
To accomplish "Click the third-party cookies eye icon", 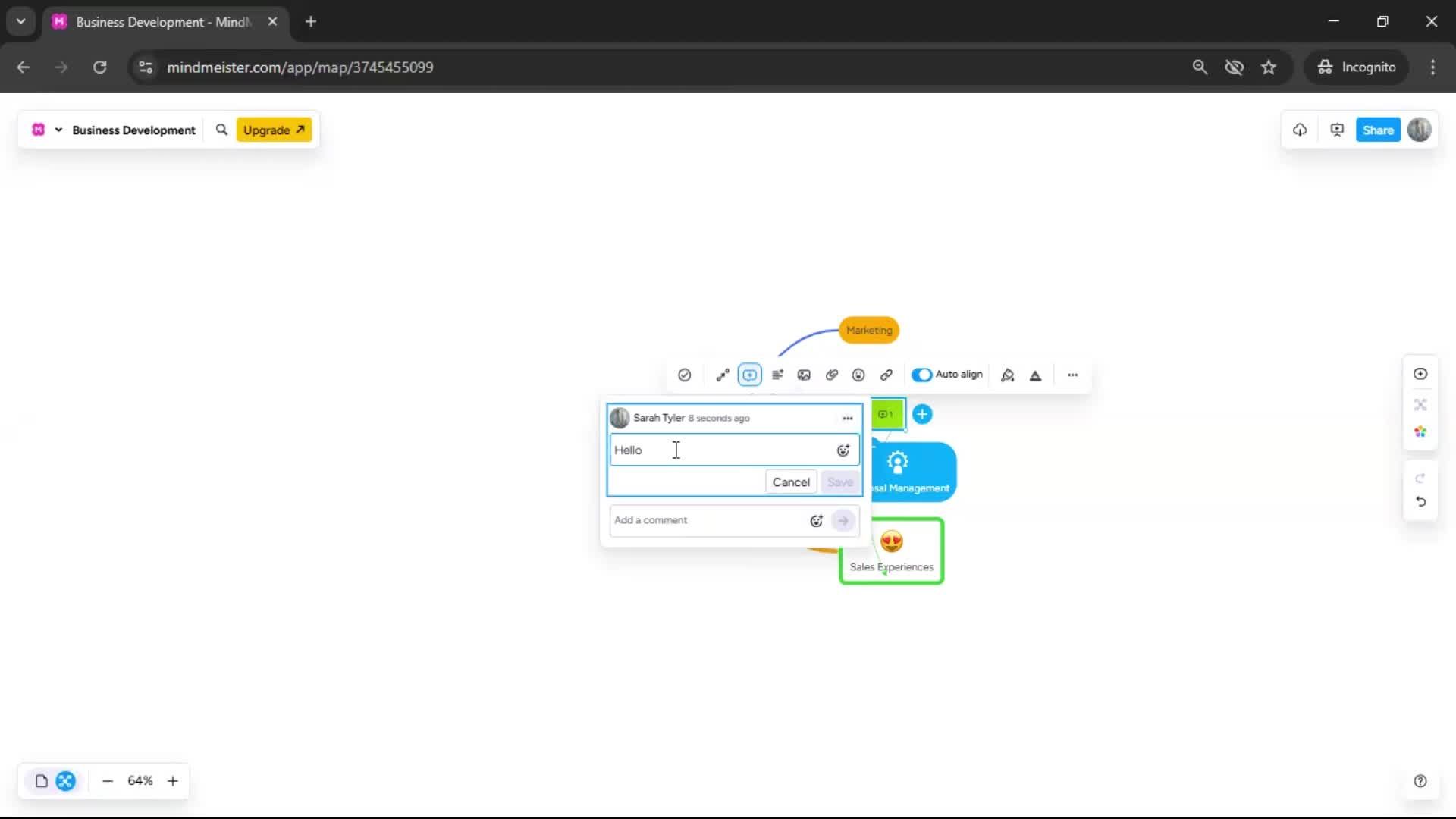I will click(x=1235, y=67).
